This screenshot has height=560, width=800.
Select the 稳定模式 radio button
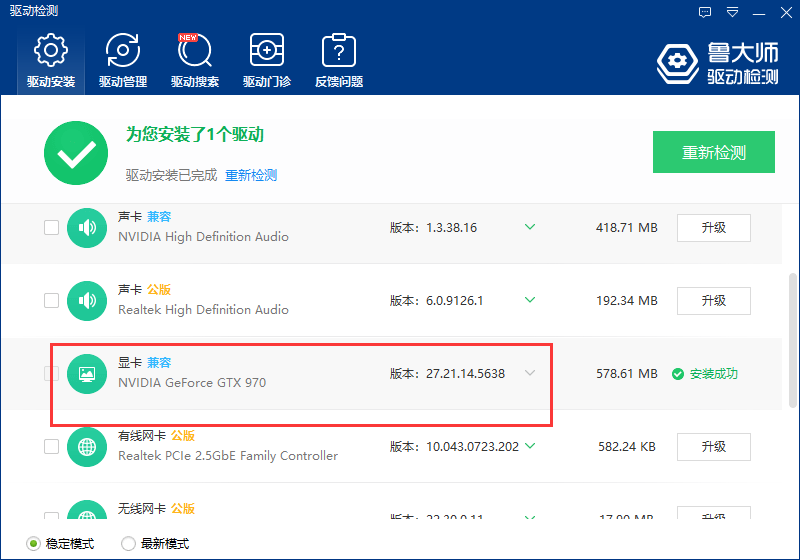(x=33, y=544)
